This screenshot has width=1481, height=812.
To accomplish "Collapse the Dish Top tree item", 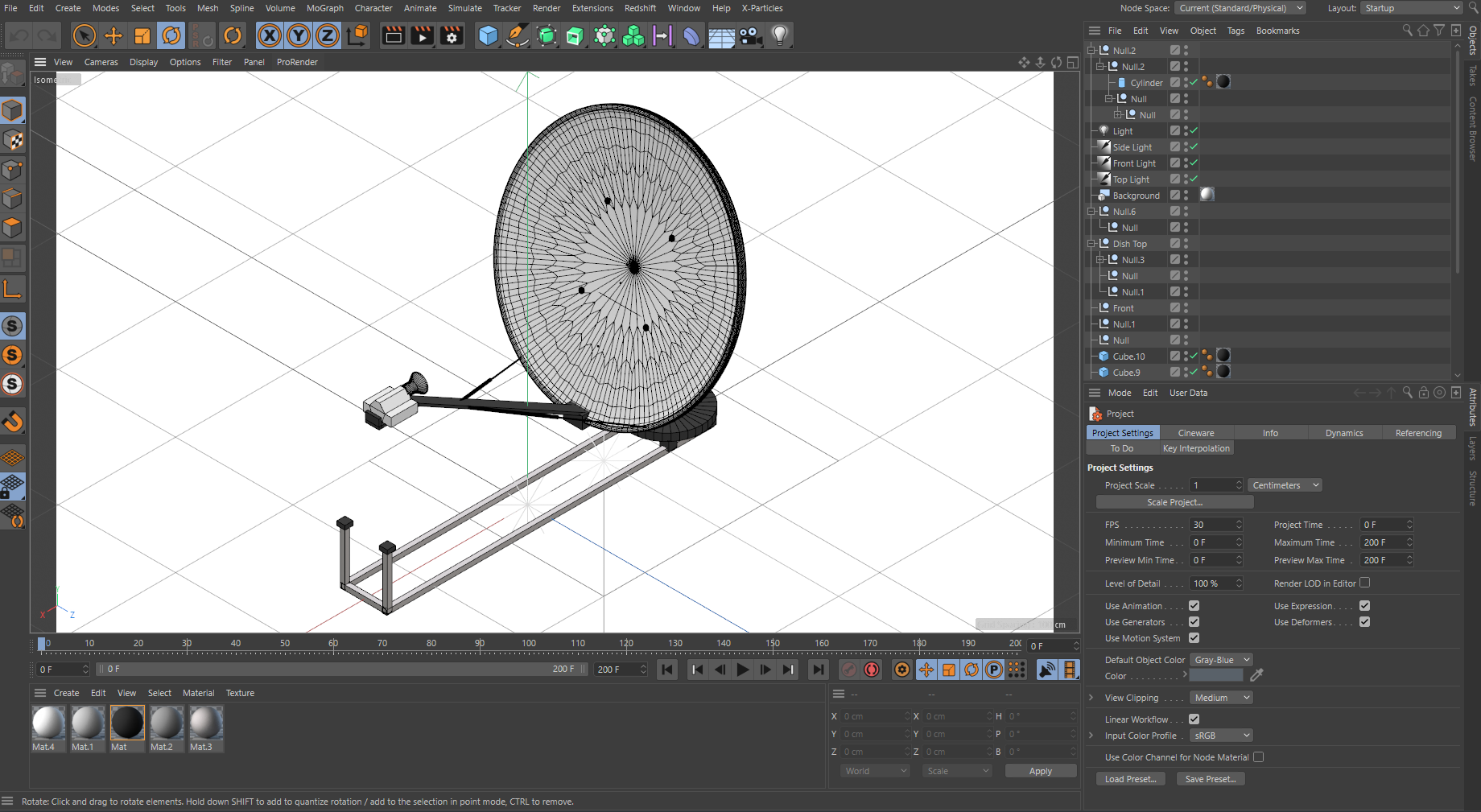I will [x=1091, y=244].
